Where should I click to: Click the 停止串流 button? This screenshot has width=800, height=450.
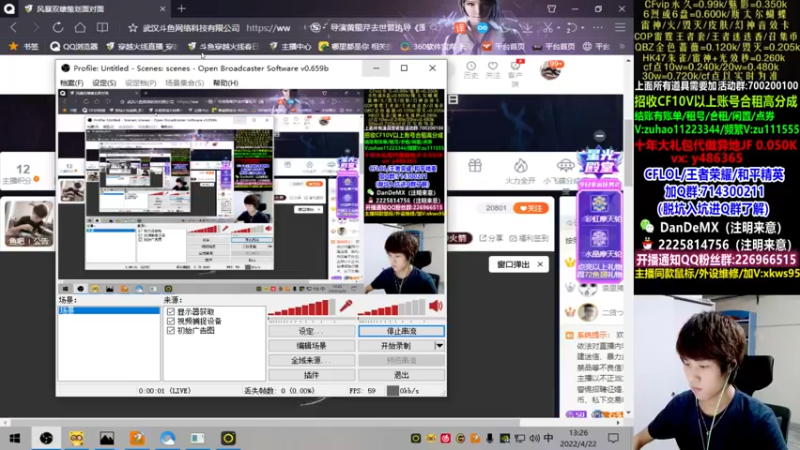402,331
